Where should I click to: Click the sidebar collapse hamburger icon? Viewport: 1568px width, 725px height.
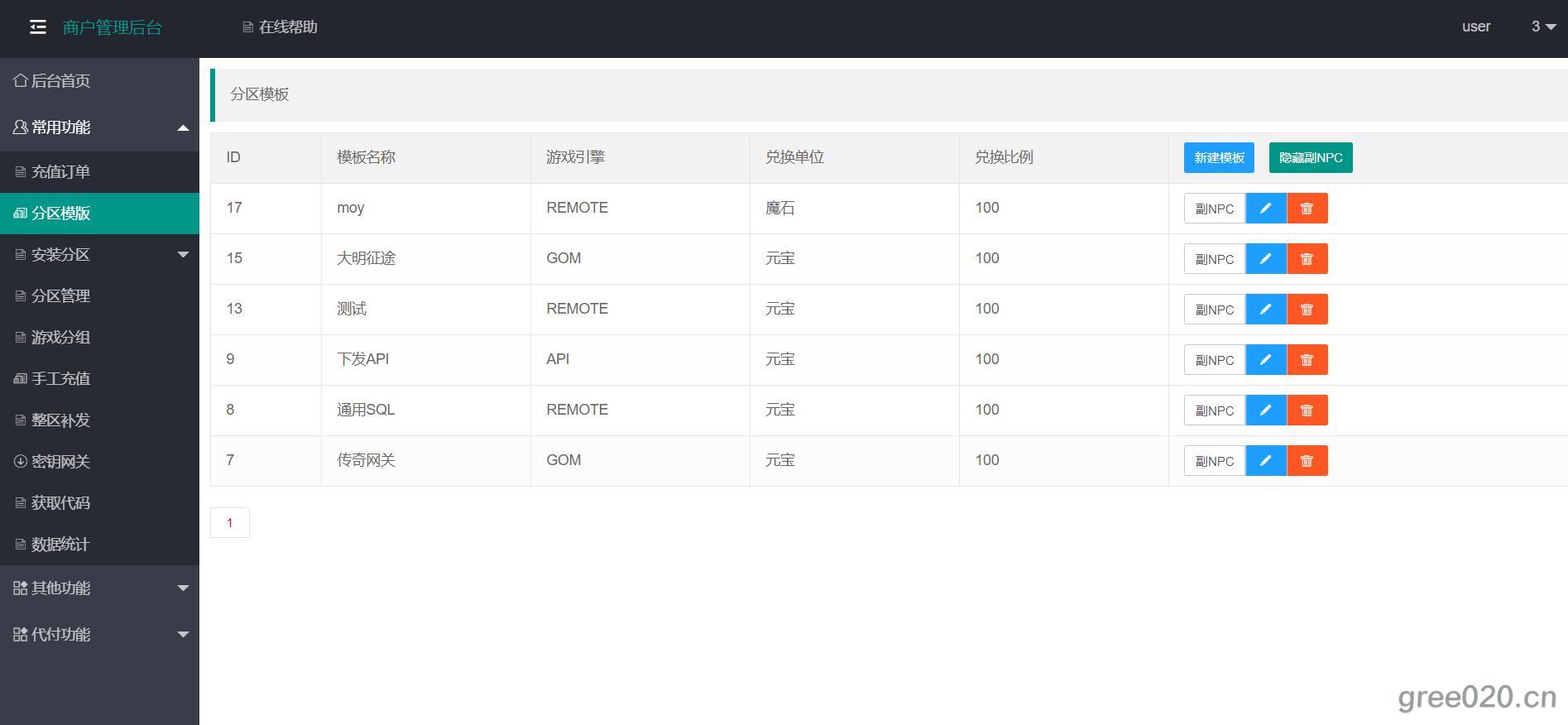pyautogui.click(x=38, y=27)
